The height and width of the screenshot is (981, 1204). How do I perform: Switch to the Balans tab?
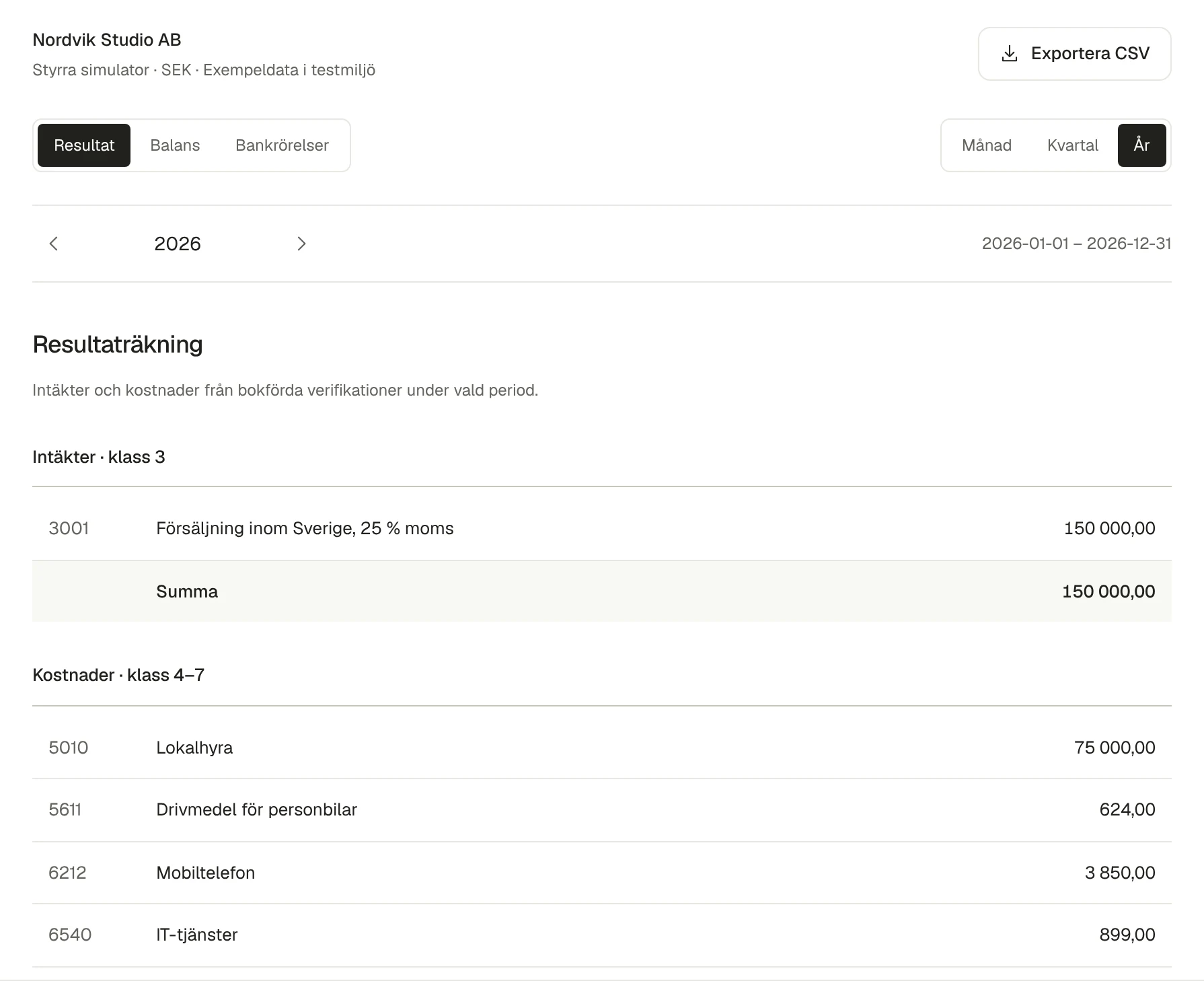pyautogui.click(x=175, y=145)
